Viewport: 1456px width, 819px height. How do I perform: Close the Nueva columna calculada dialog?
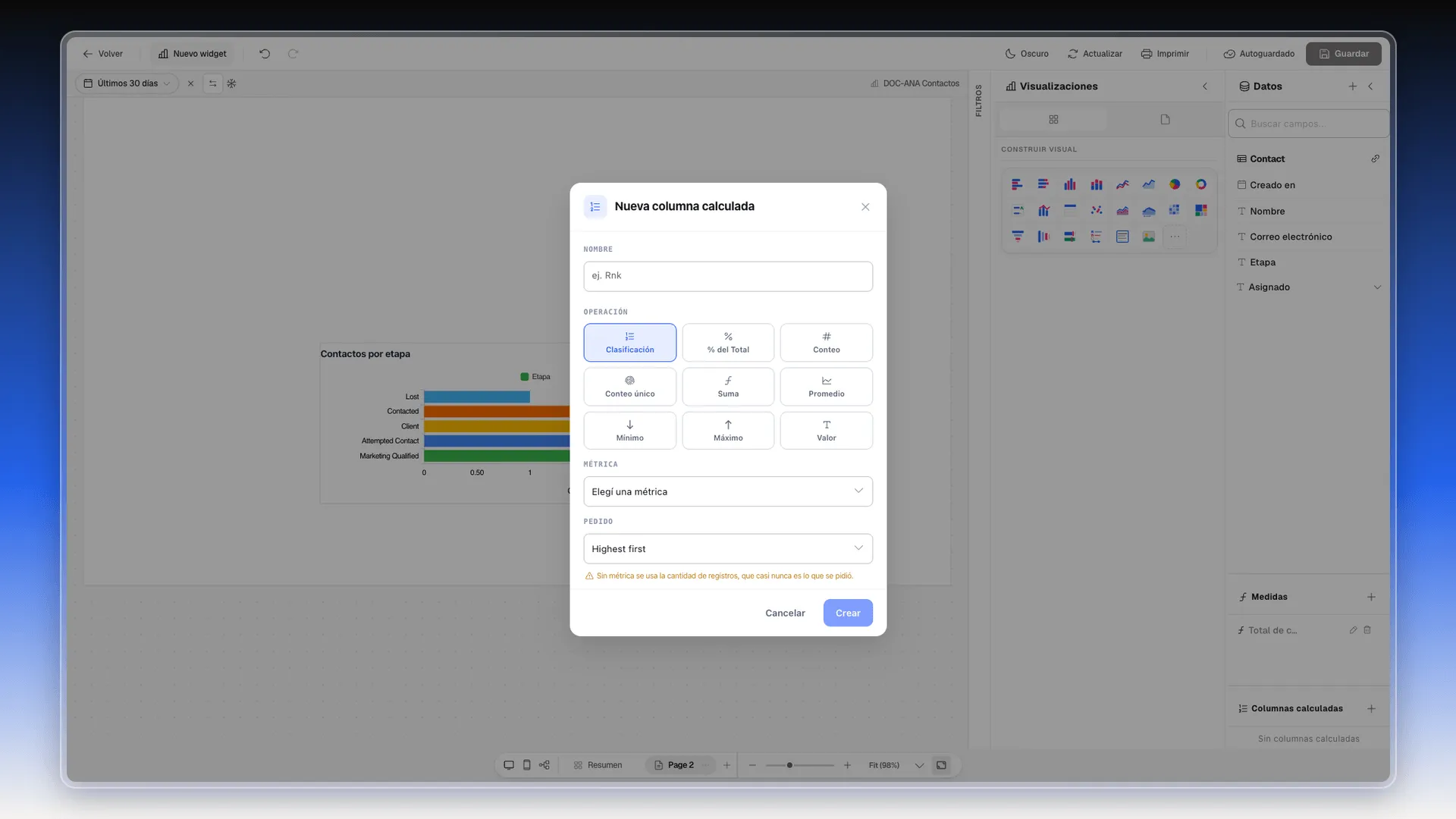coord(865,207)
